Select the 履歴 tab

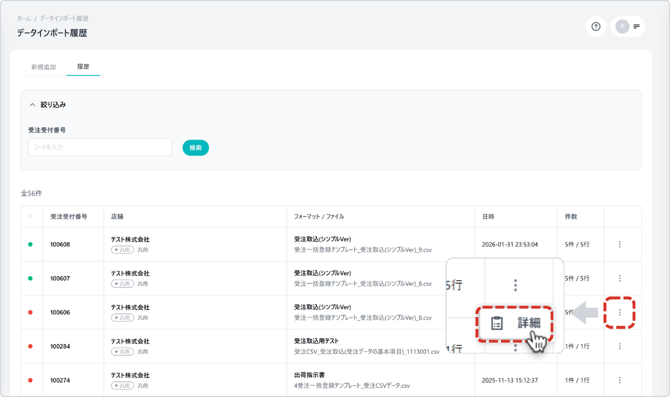click(x=83, y=67)
